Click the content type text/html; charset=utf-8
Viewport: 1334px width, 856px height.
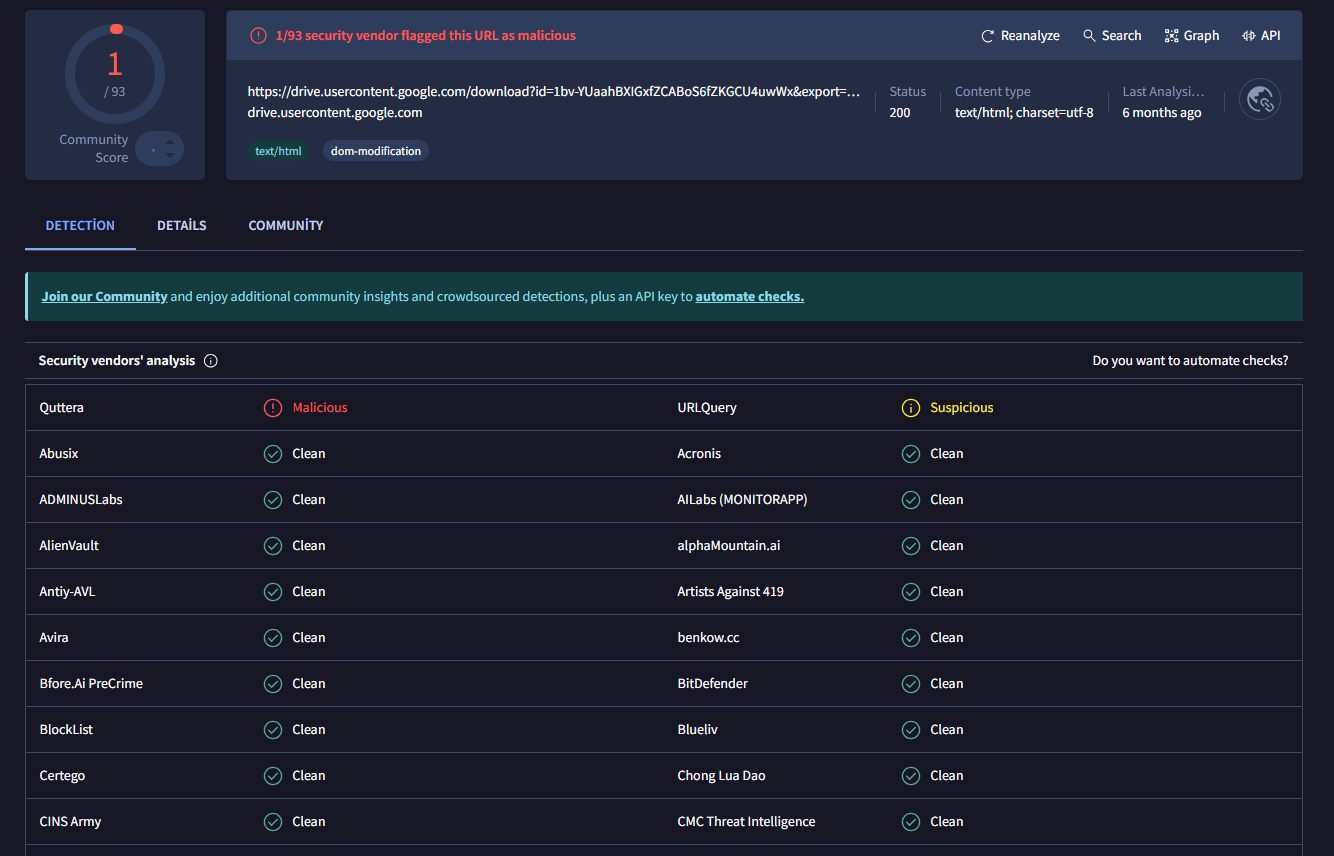coord(1024,113)
